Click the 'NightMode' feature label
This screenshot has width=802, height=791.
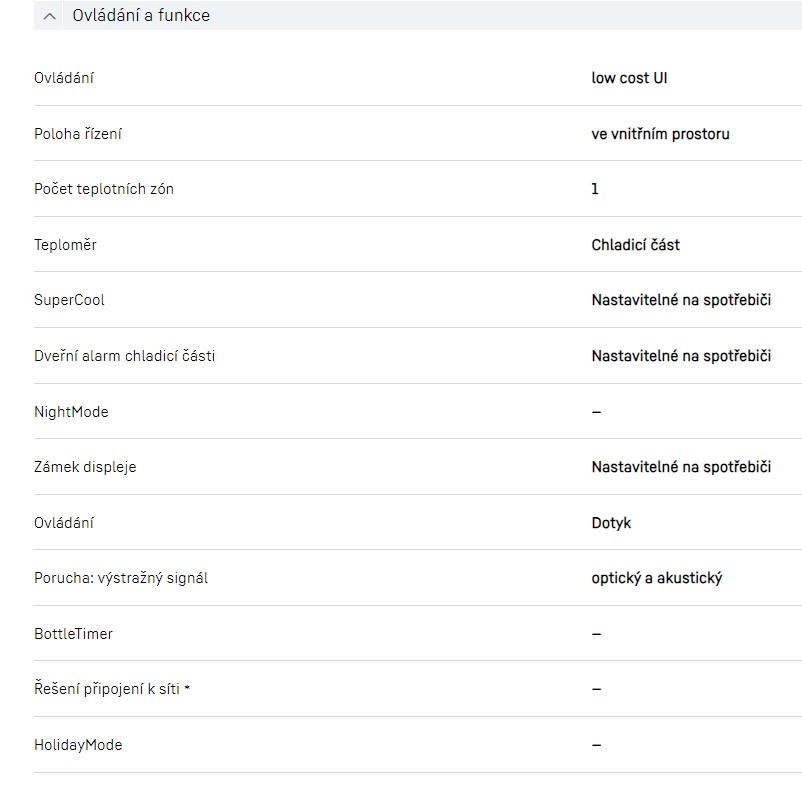click(x=71, y=412)
